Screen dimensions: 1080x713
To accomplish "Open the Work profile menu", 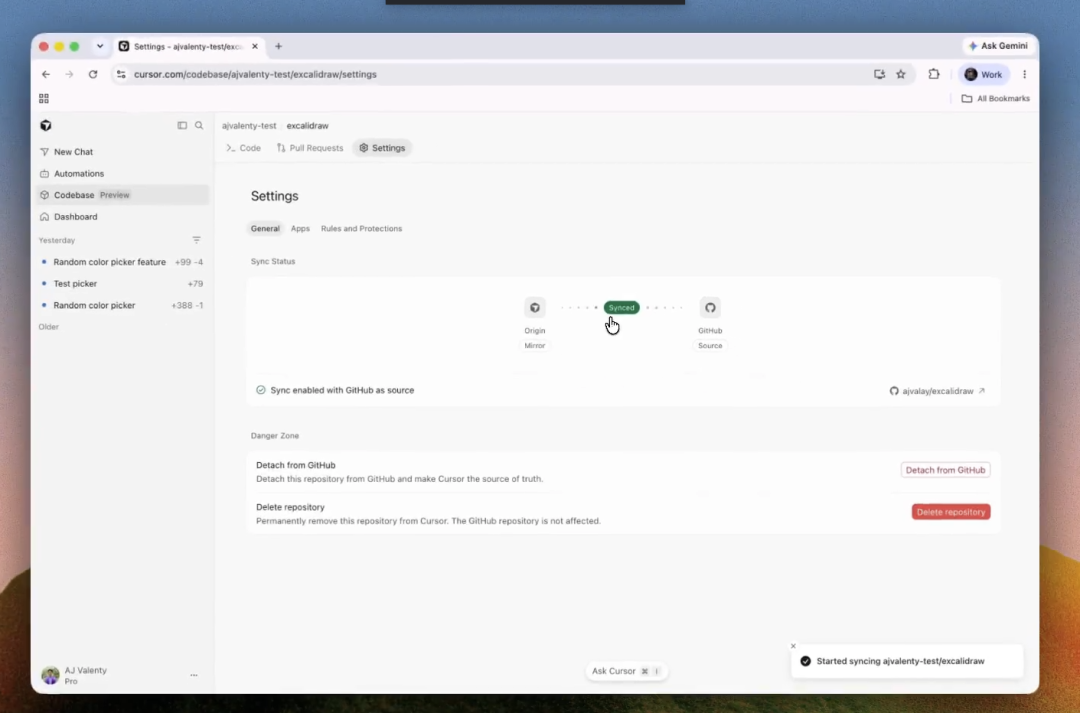I will pyautogui.click(x=984, y=74).
